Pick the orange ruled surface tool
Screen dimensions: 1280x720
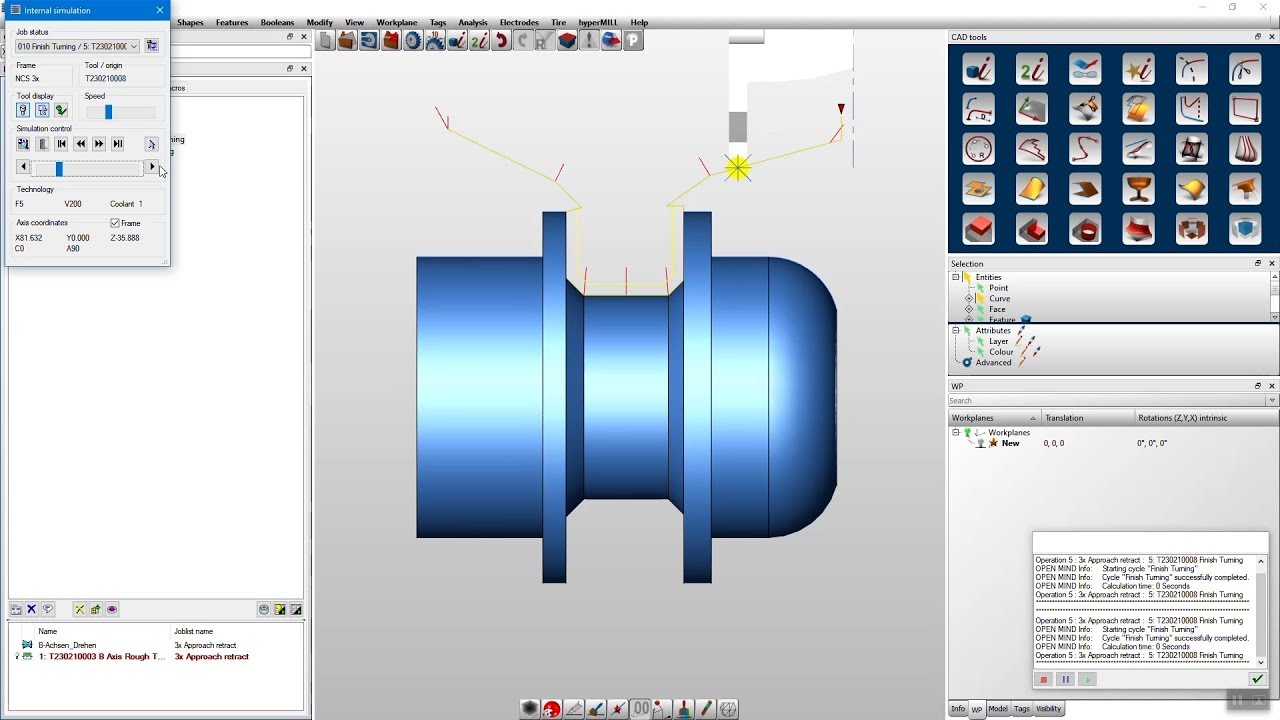[1031, 189]
